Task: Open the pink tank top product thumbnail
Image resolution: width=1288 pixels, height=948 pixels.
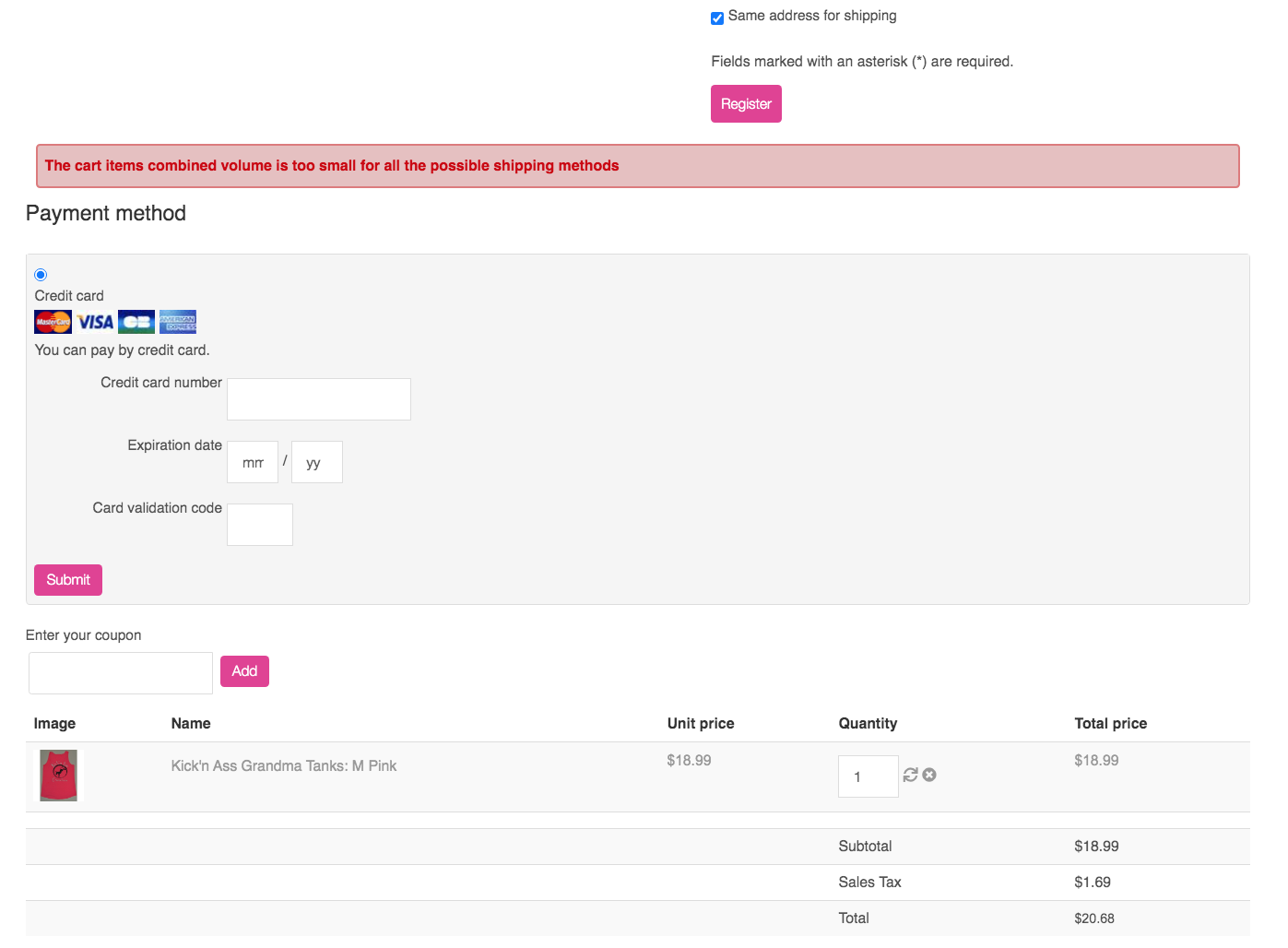Action: pyautogui.click(x=59, y=776)
